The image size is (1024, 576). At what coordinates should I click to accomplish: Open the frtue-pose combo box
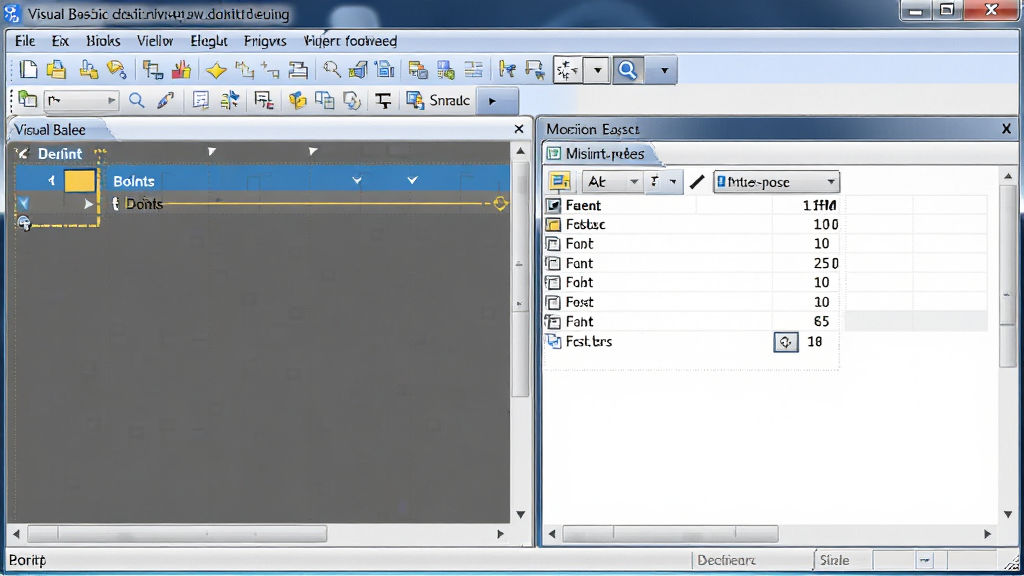tap(776, 182)
